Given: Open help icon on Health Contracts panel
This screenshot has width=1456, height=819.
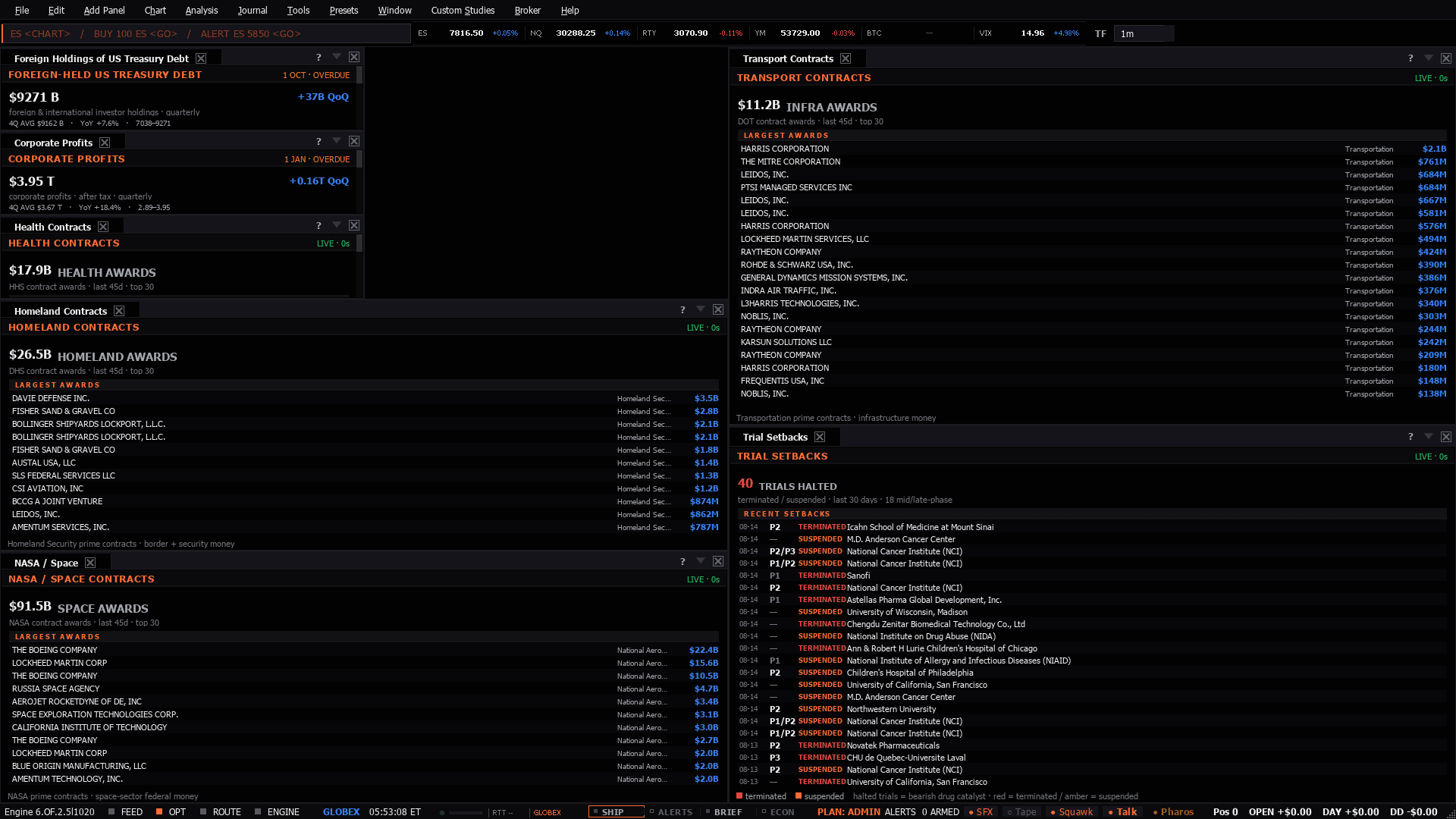Looking at the screenshot, I should click(x=318, y=226).
